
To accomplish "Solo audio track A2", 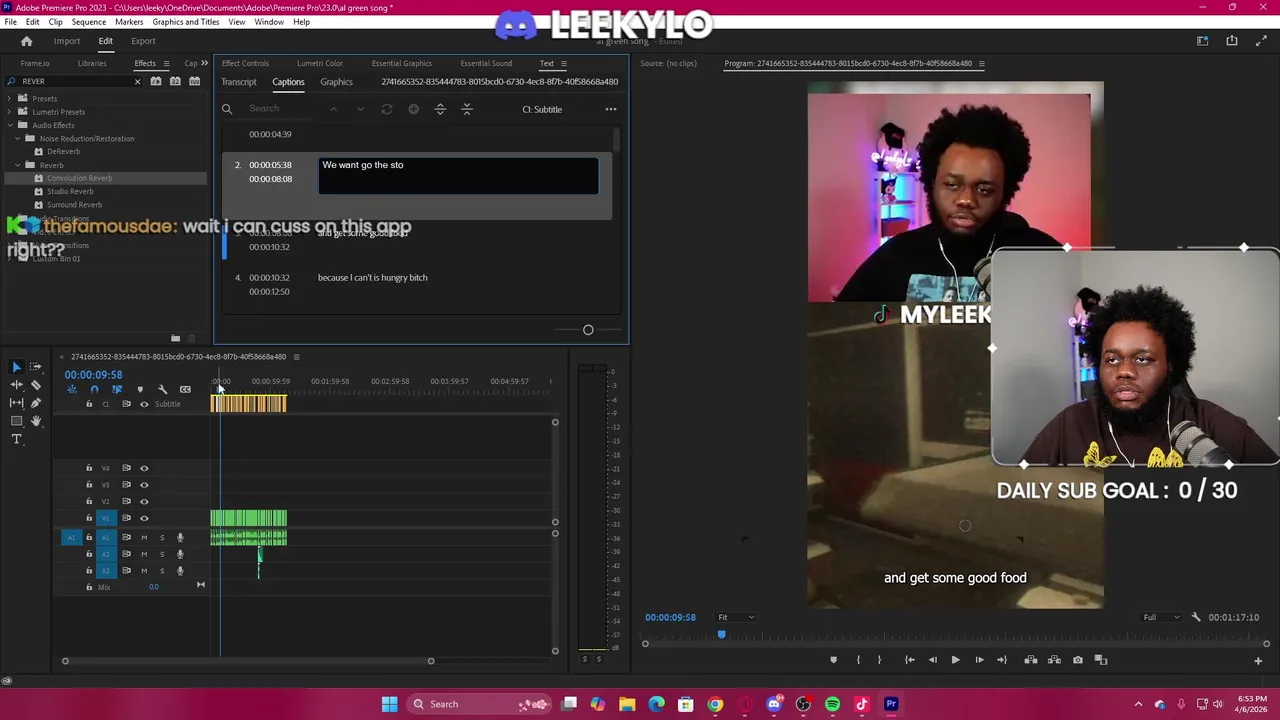I will click(162, 554).
